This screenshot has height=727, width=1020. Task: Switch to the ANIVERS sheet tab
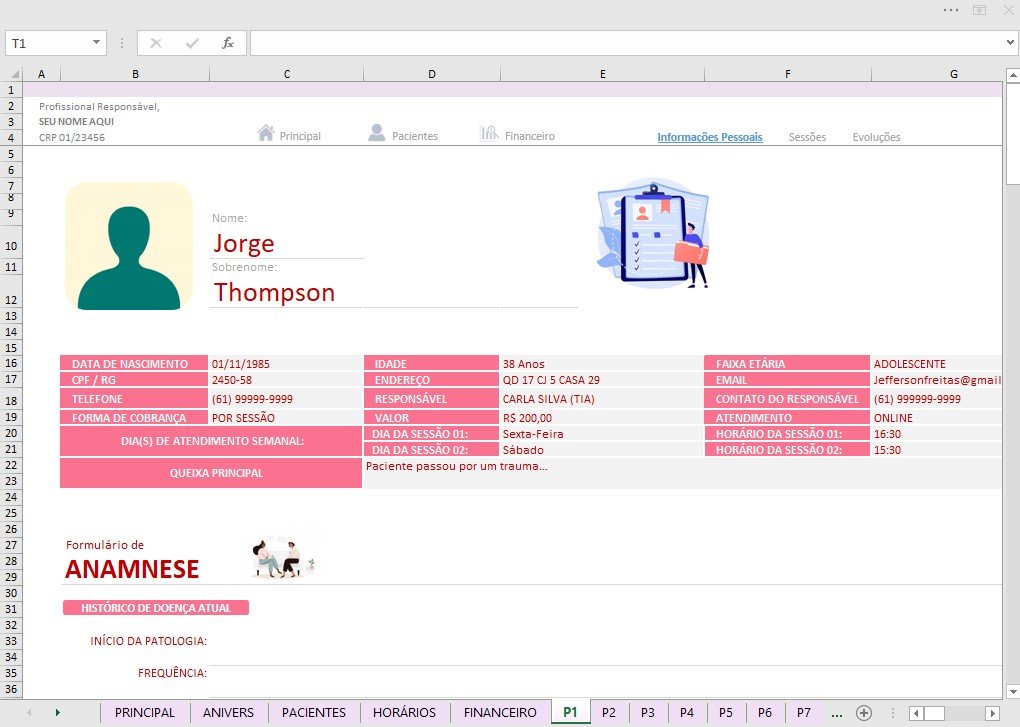coord(228,713)
